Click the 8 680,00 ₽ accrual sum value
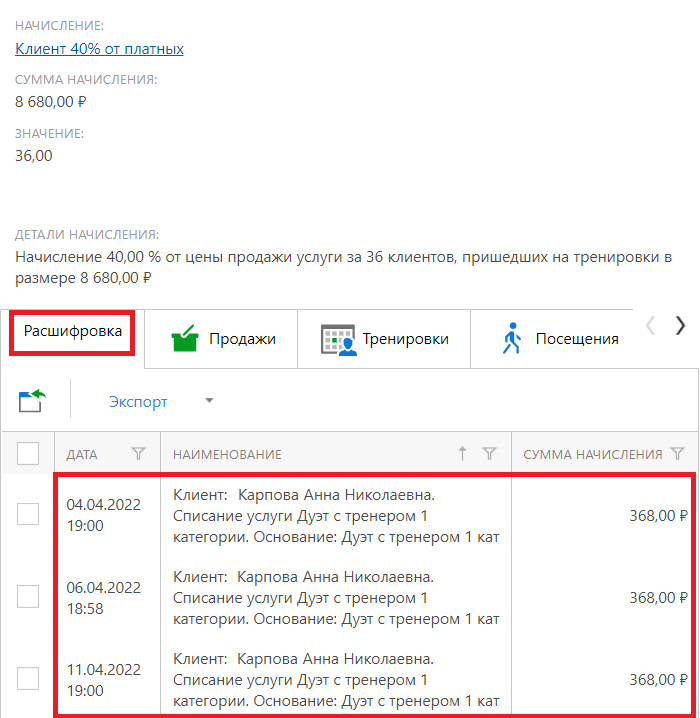 50,102
